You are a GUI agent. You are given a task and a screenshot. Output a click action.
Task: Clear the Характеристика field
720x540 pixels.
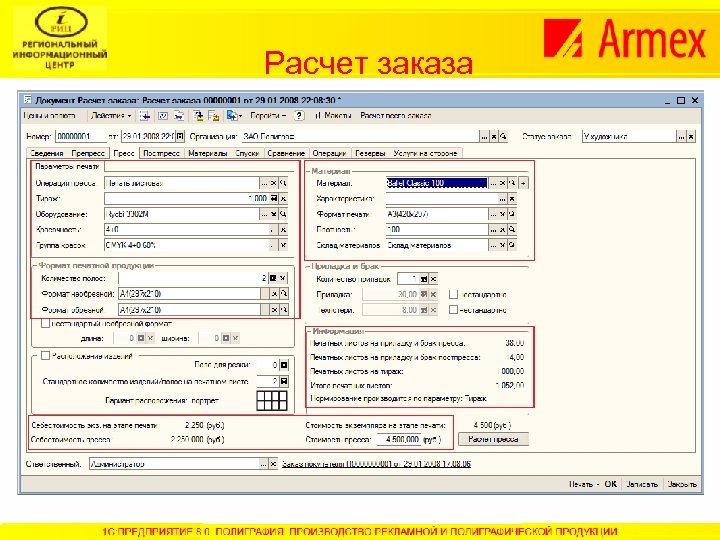click(x=512, y=198)
